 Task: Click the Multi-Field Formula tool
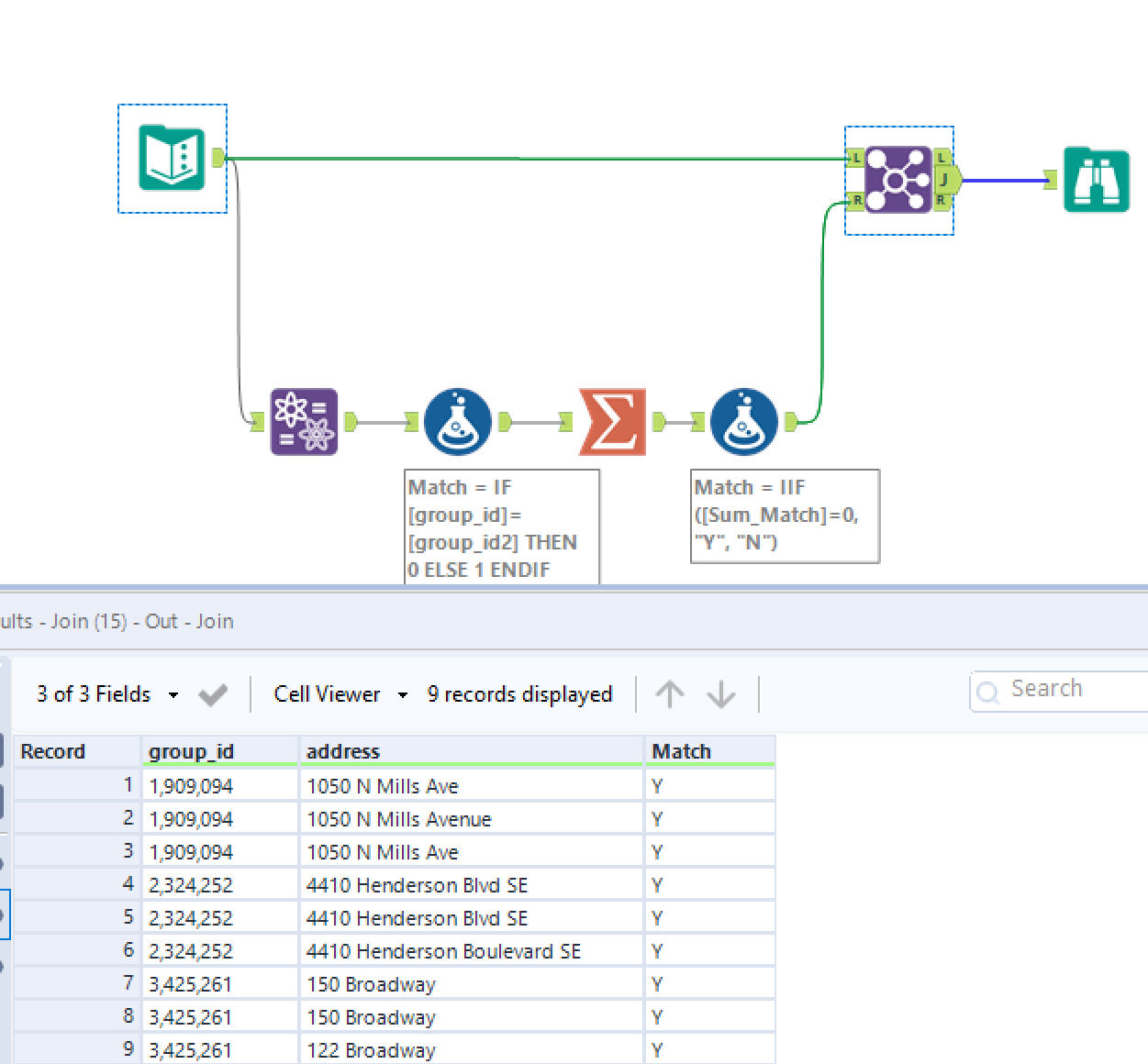[x=303, y=422]
